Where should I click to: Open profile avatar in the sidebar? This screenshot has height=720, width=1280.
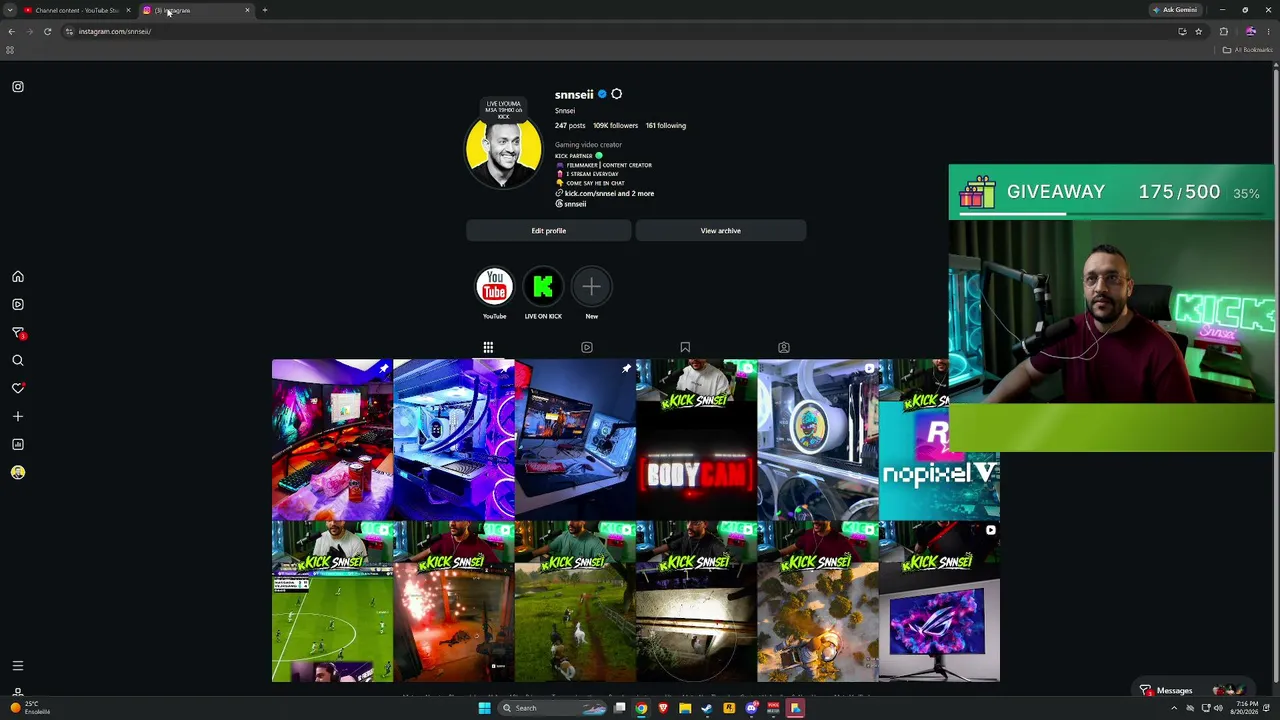click(18, 472)
